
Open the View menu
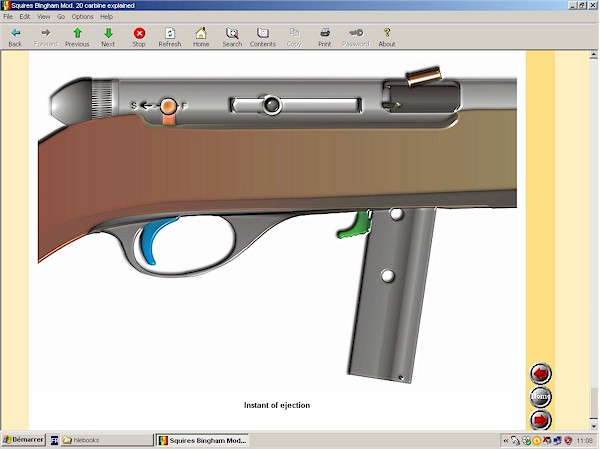[44, 16]
